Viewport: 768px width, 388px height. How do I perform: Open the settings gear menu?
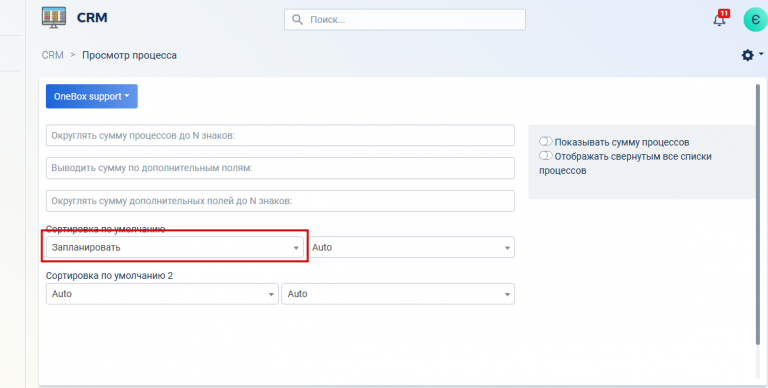tap(751, 55)
